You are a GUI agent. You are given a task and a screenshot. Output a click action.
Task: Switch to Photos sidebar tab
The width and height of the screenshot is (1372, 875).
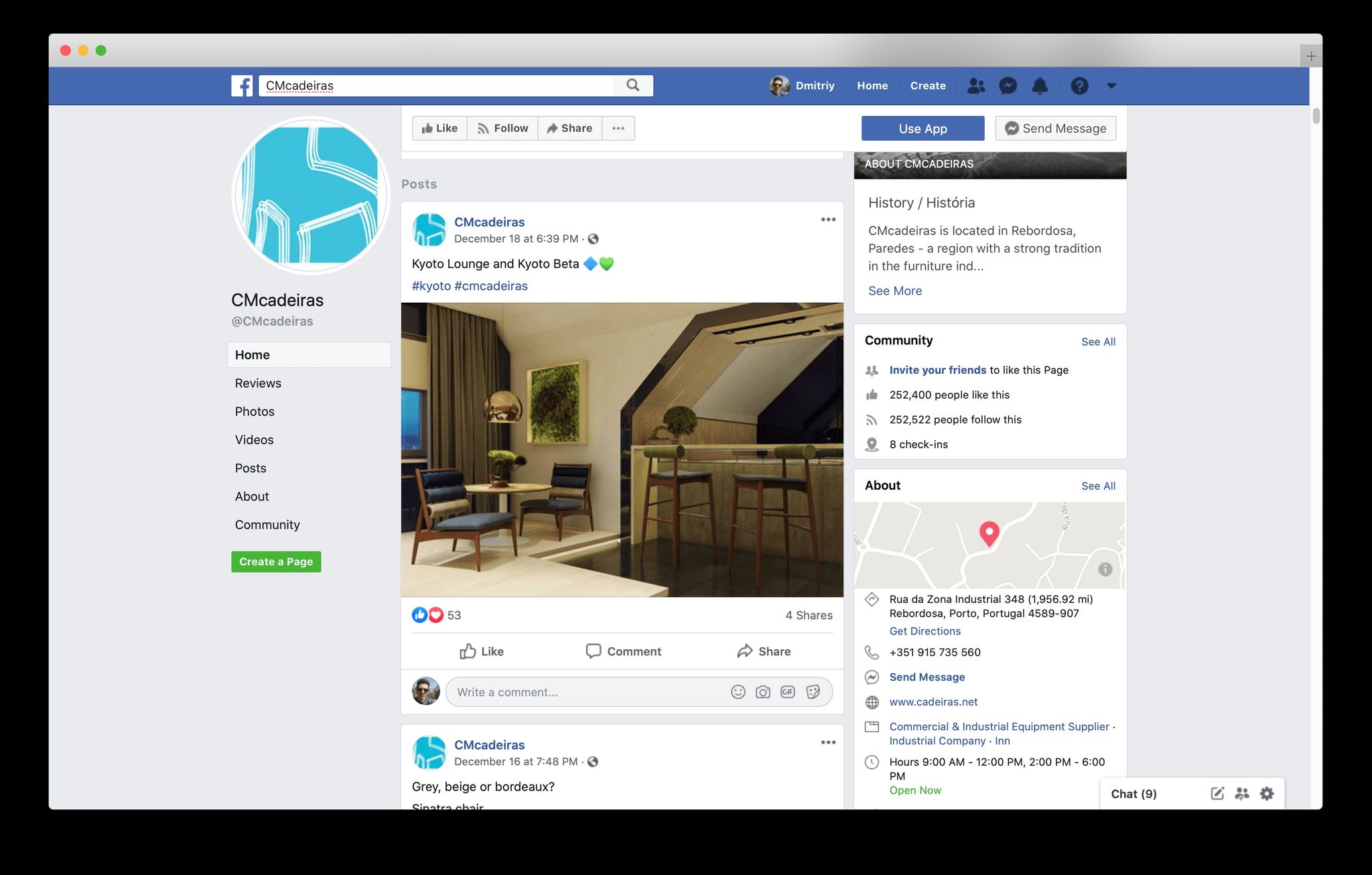pyautogui.click(x=255, y=411)
